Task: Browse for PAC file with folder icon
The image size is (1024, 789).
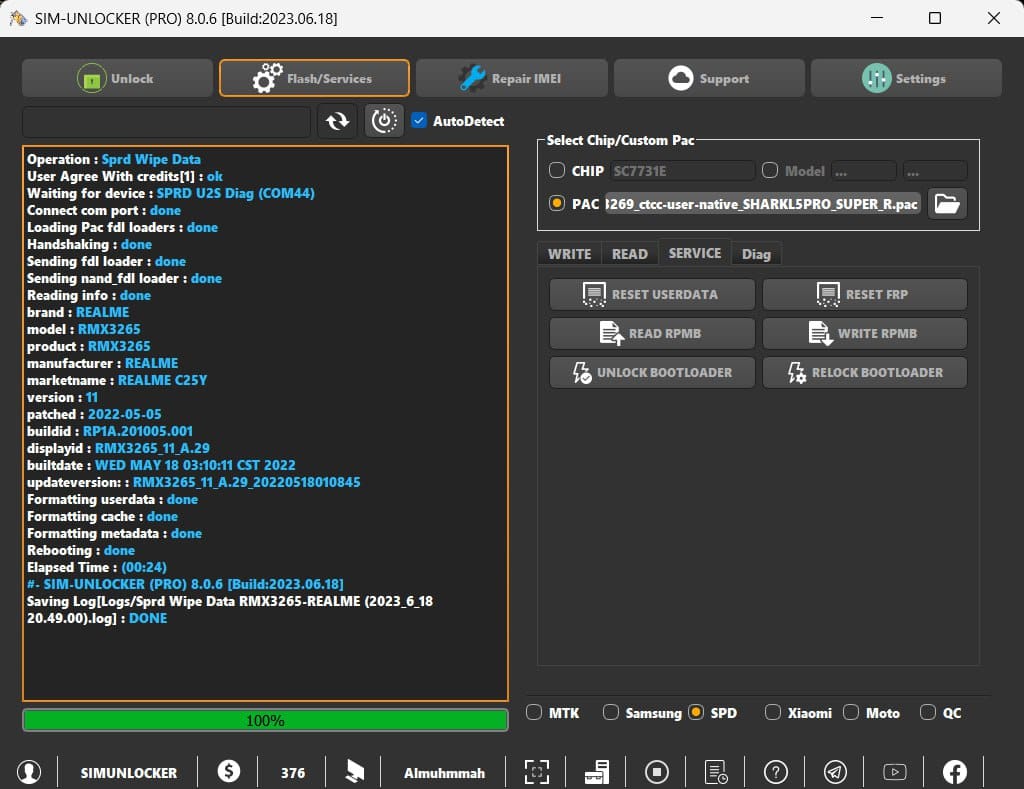Action: 947,204
